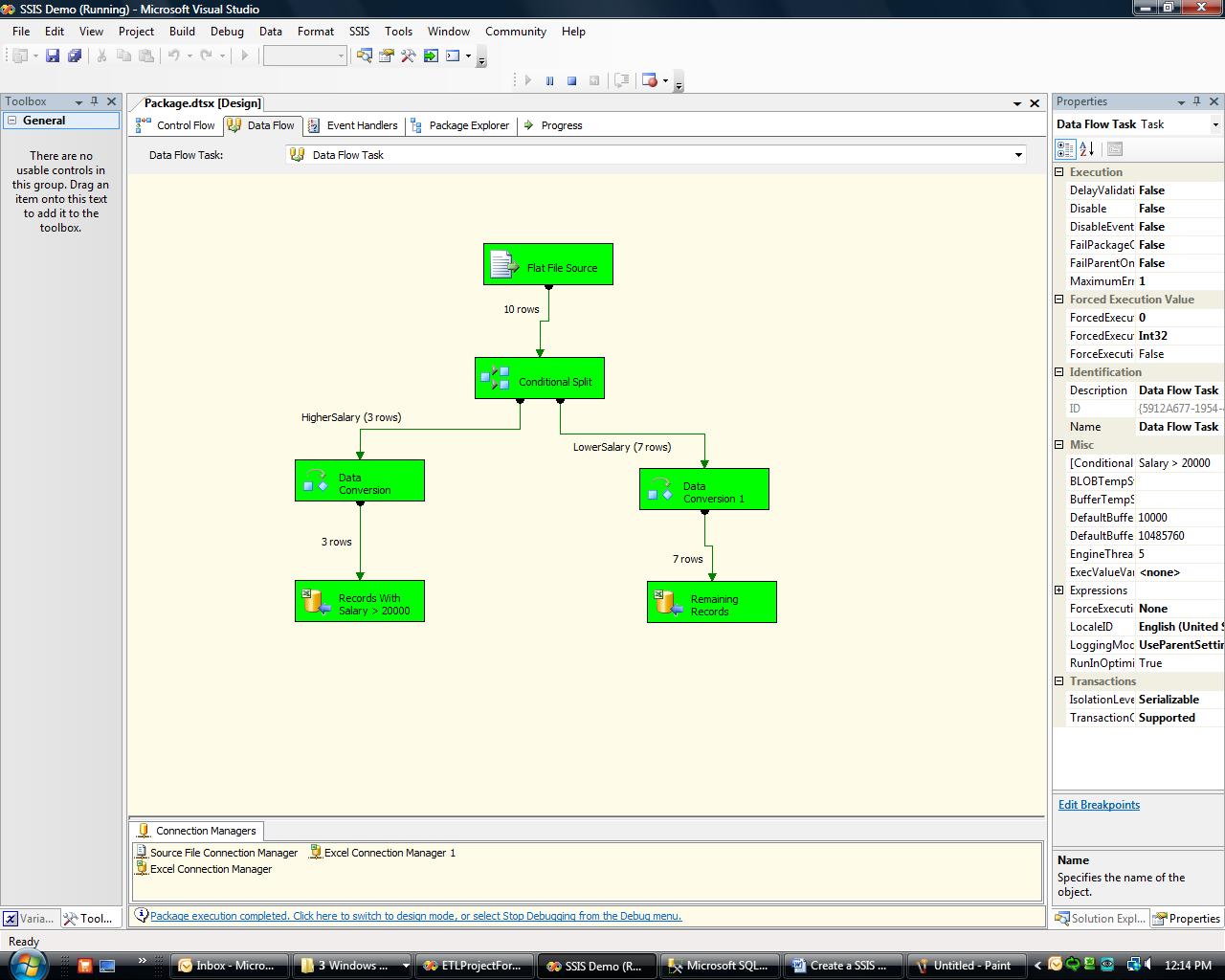Select the Remaining Records Excel destination

[711, 603]
